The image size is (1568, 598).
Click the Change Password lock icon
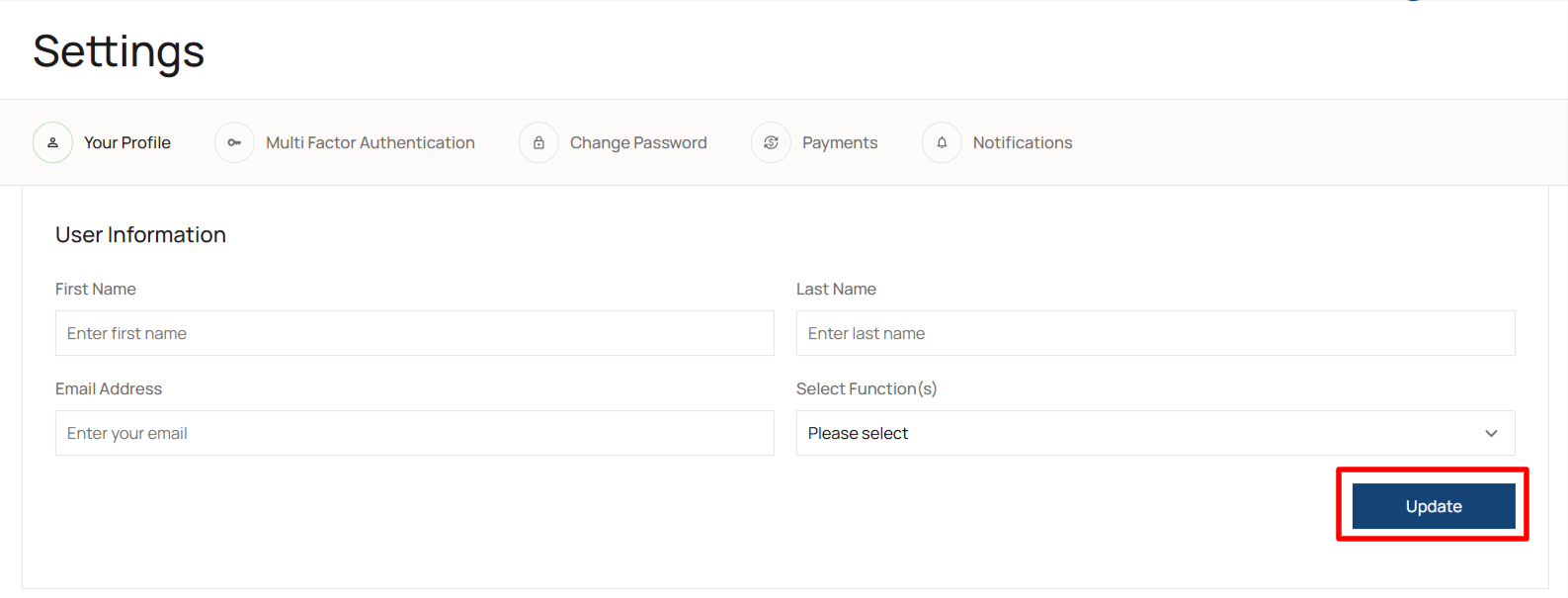tap(538, 142)
